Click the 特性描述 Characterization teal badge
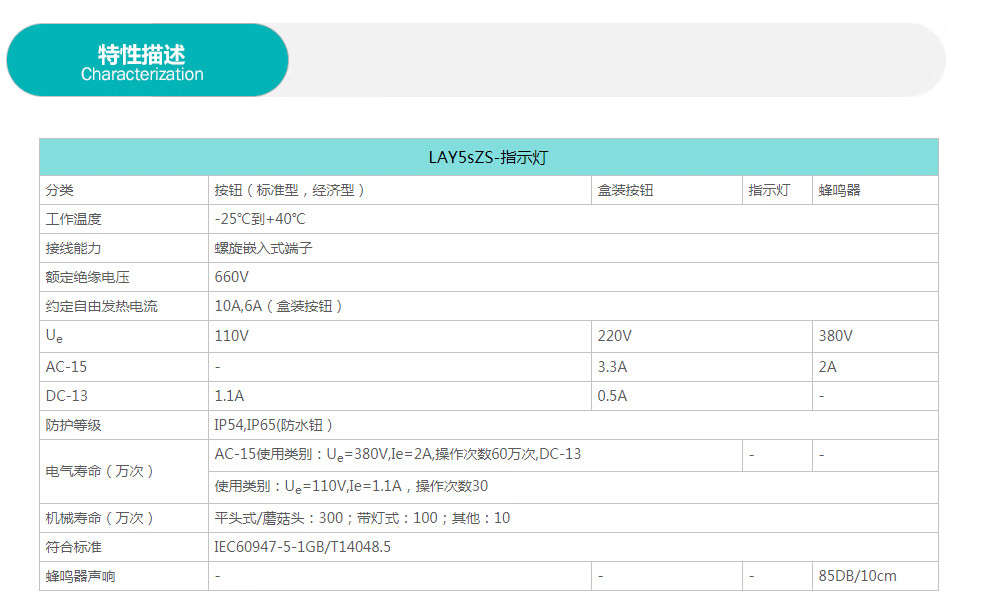The height and width of the screenshot is (612, 990). point(147,60)
